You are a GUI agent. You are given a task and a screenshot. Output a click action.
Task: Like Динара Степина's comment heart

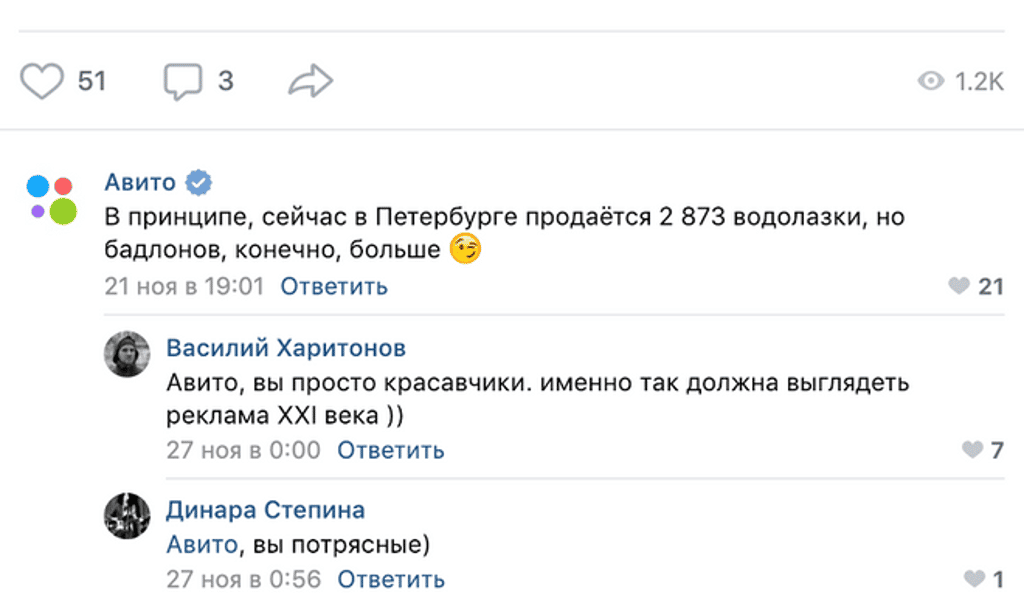[974, 578]
